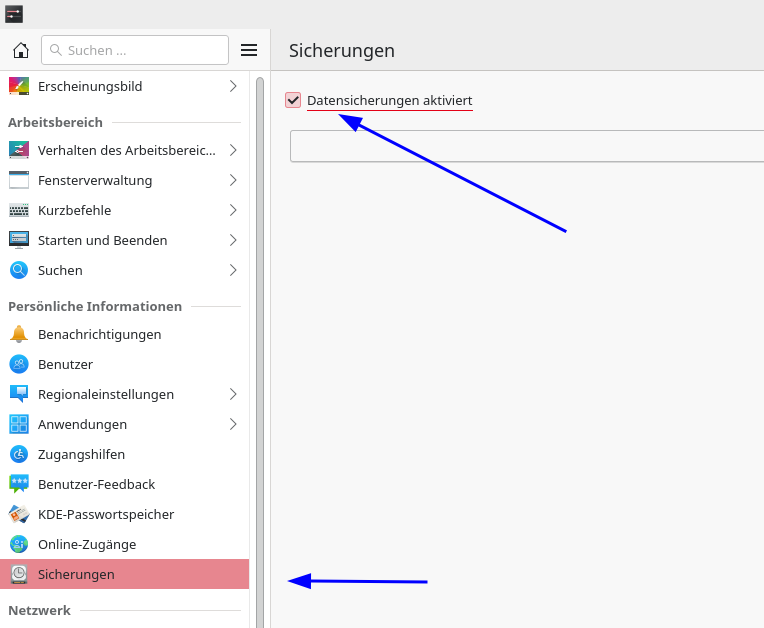Select the highlighted Sicherungen entry

pyautogui.click(x=124, y=574)
